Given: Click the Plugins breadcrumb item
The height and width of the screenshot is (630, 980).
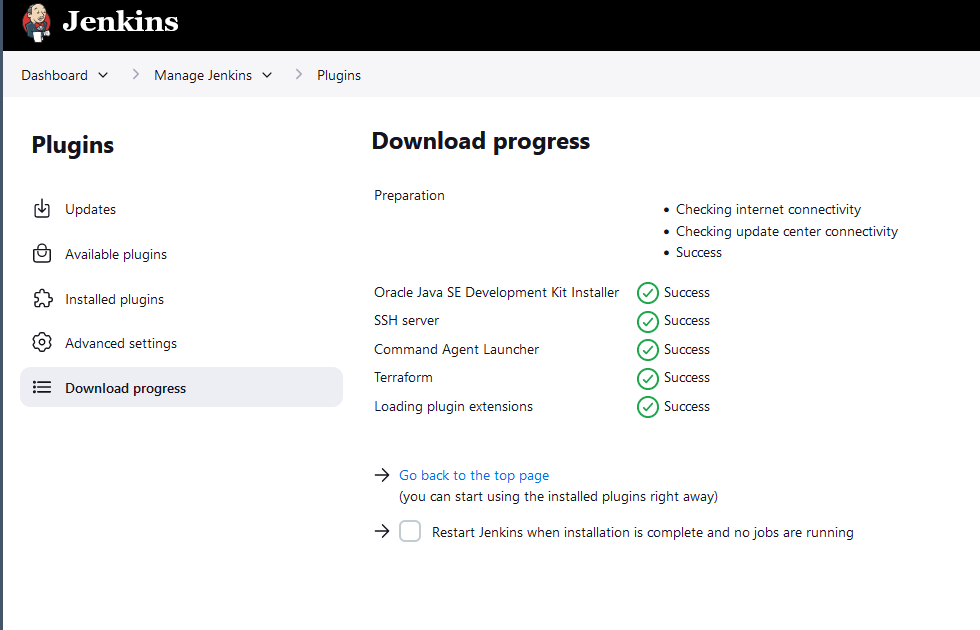Looking at the screenshot, I should [339, 75].
